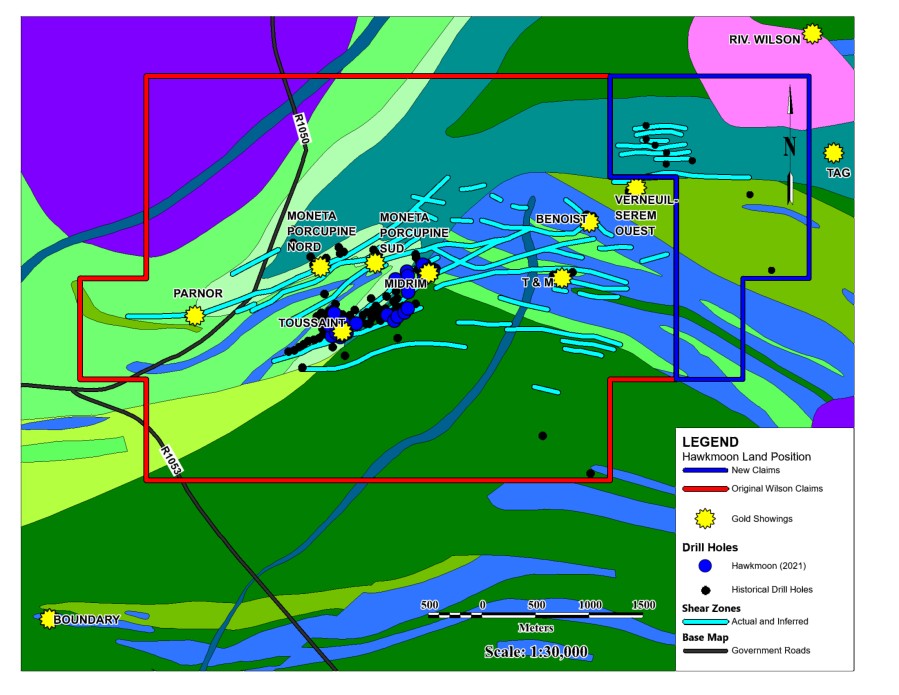The height and width of the screenshot is (695, 899).
Task: Click the MONETA PORCUPINE NORD star marker
Action: pyautogui.click(x=320, y=267)
